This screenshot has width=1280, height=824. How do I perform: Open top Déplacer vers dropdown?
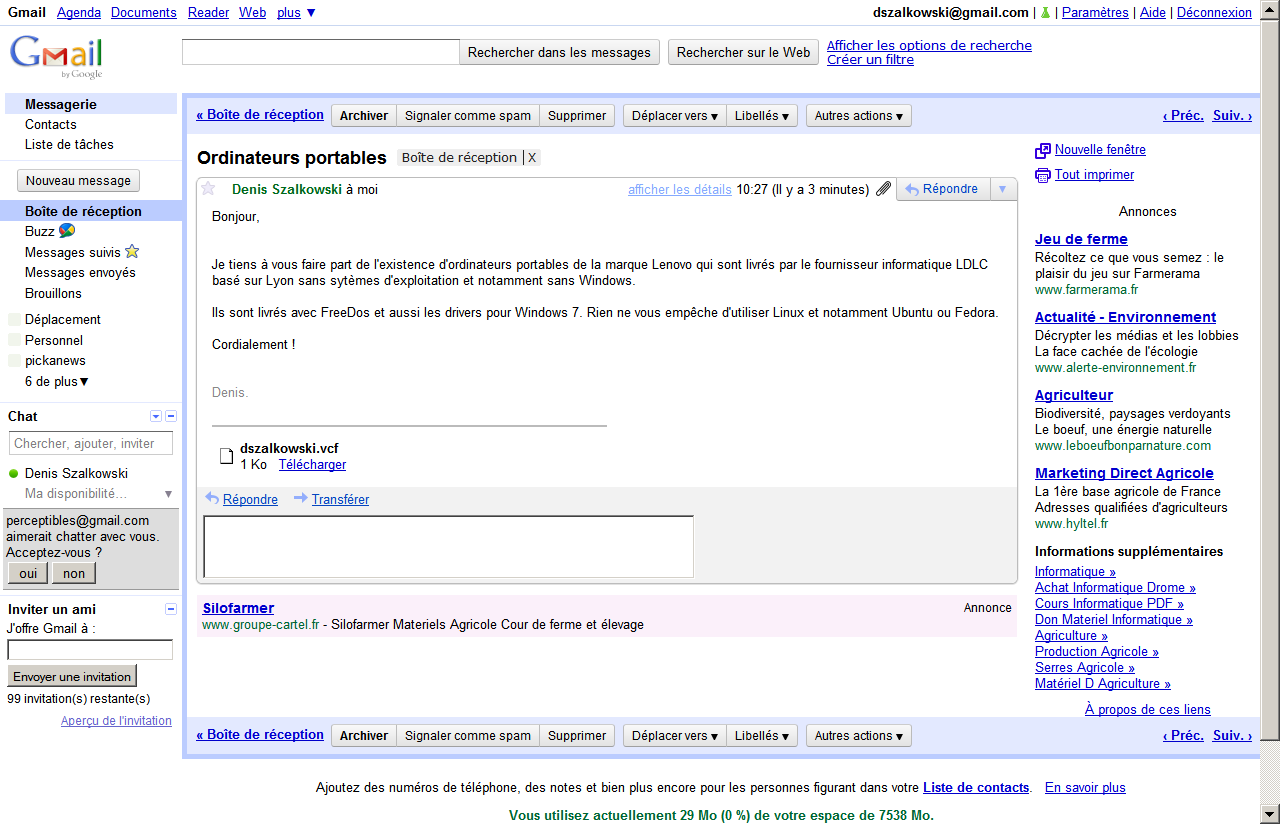pos(675,116)
